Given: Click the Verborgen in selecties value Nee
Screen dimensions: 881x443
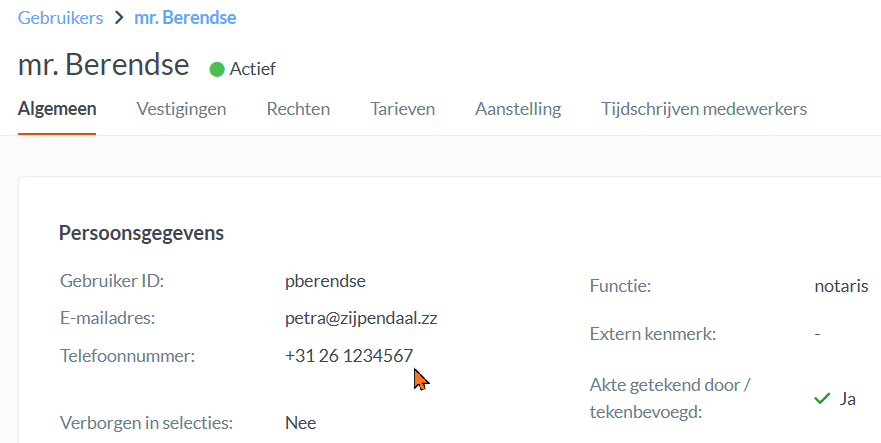Looking at the screenshot, I should tap(300, 422).
